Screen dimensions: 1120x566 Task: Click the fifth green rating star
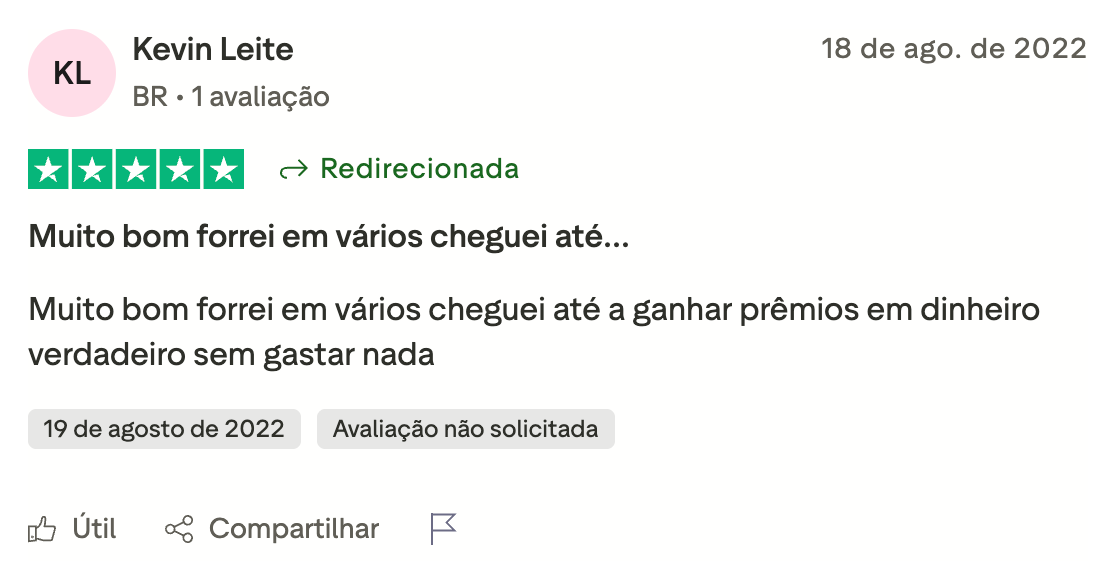pyautogui.click(x=224, y=169)
